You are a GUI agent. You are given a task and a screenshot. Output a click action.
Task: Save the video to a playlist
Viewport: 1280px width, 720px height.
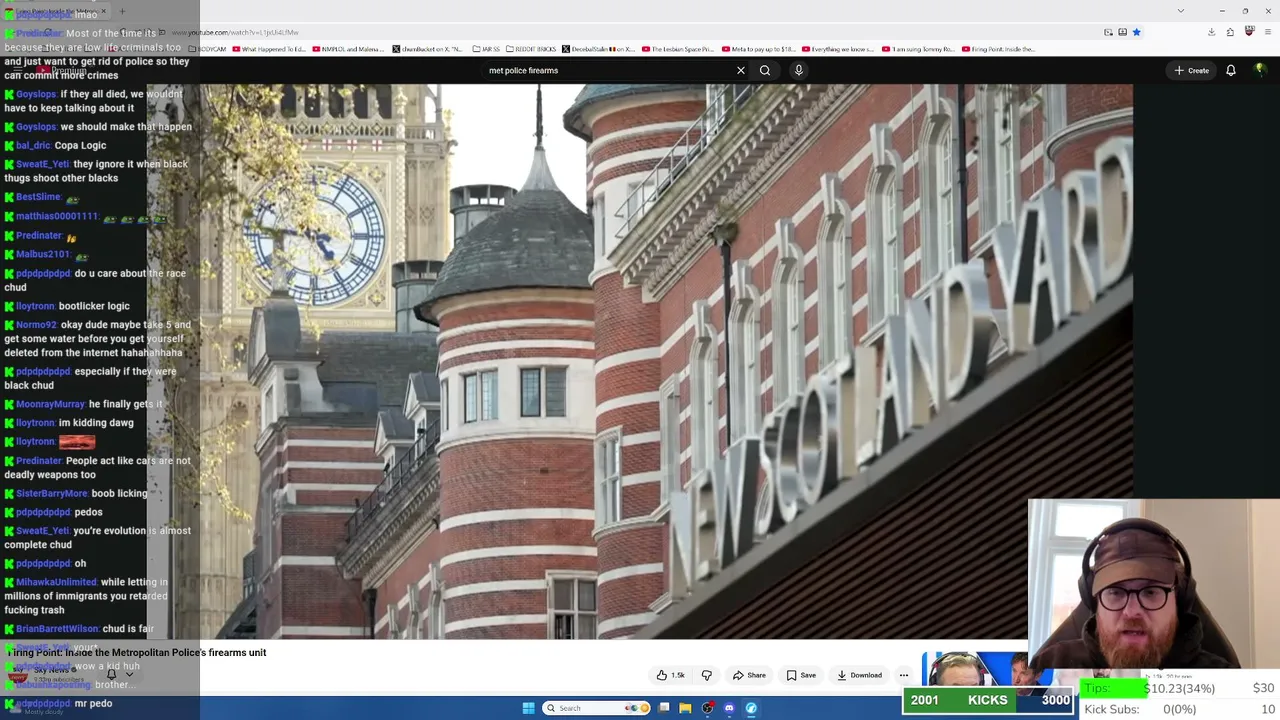click(x=801, y=675)
